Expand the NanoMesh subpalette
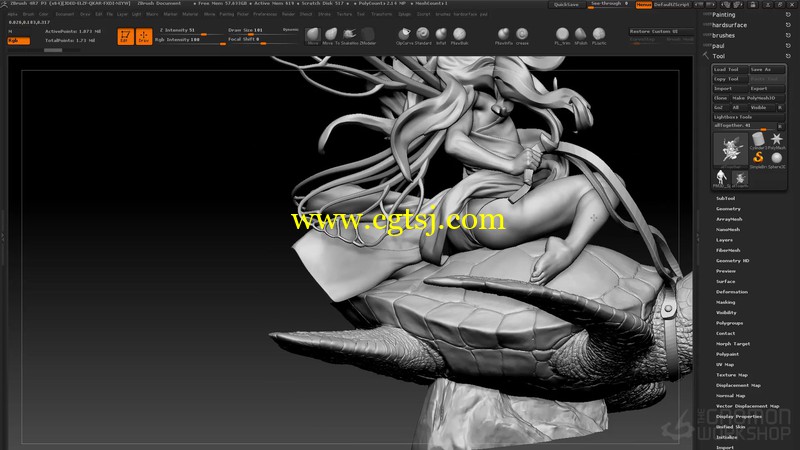This screenshot has width=800, height=450. 728,230
